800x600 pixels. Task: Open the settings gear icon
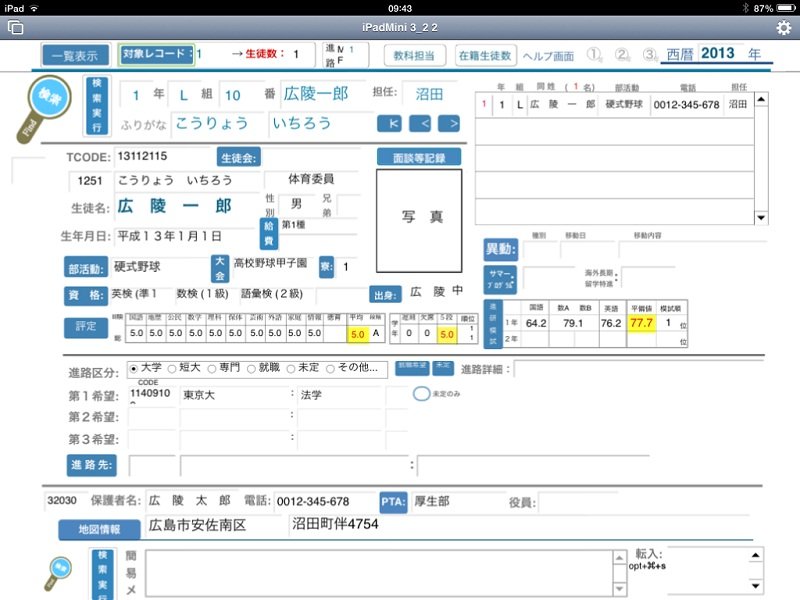tap(783, 28)
